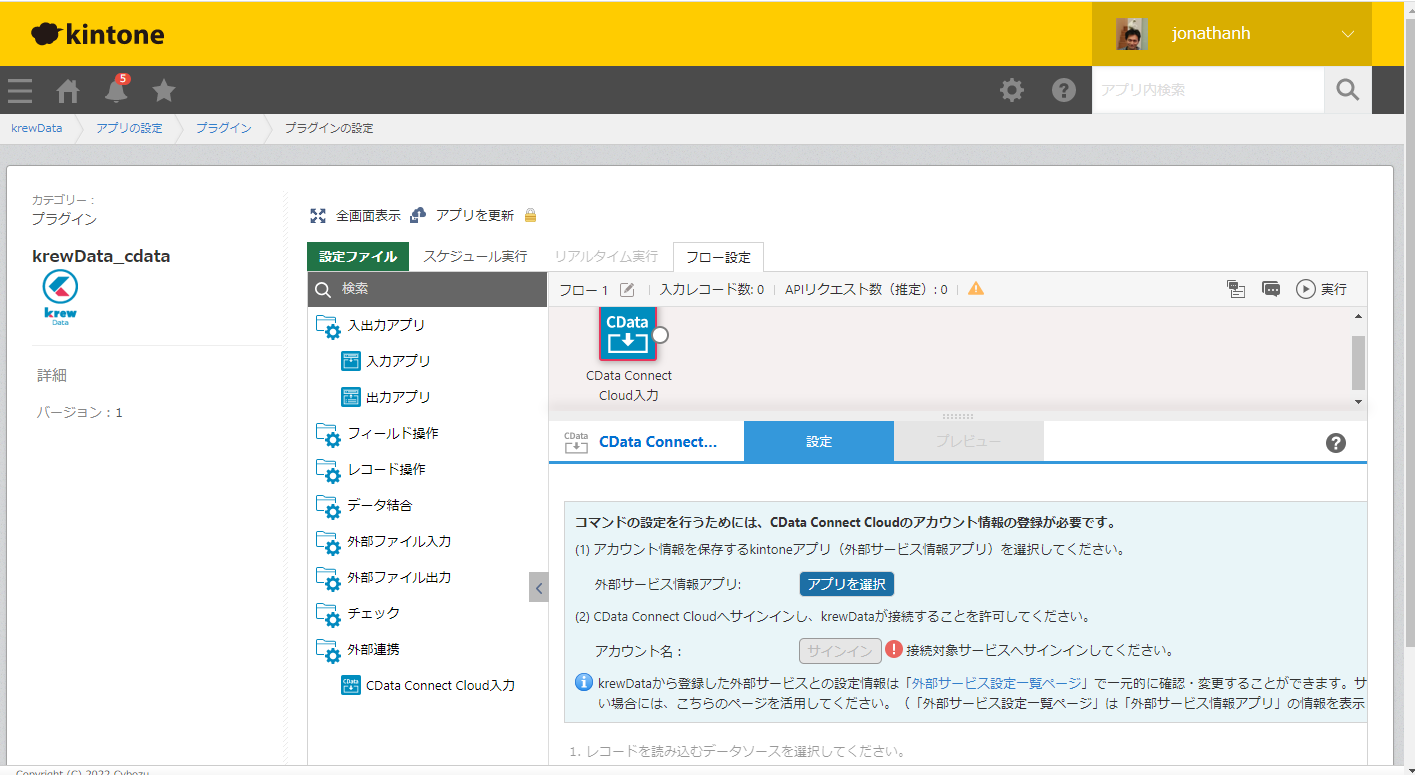Open the jonathanh account dropdown
This screenshot has width=1415, height=775.
(1347, 34)
